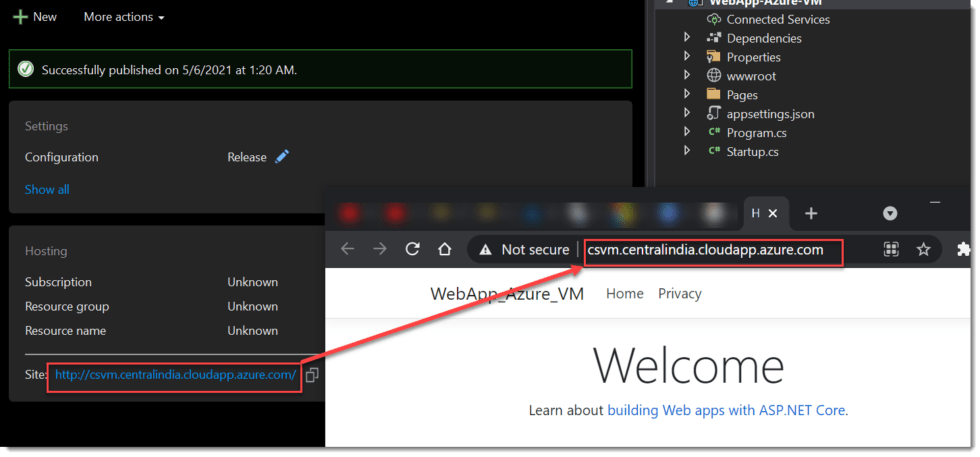Expand the Dependencies node
Image resolution: width=980 pixels, height=457 pixels.
687,38
